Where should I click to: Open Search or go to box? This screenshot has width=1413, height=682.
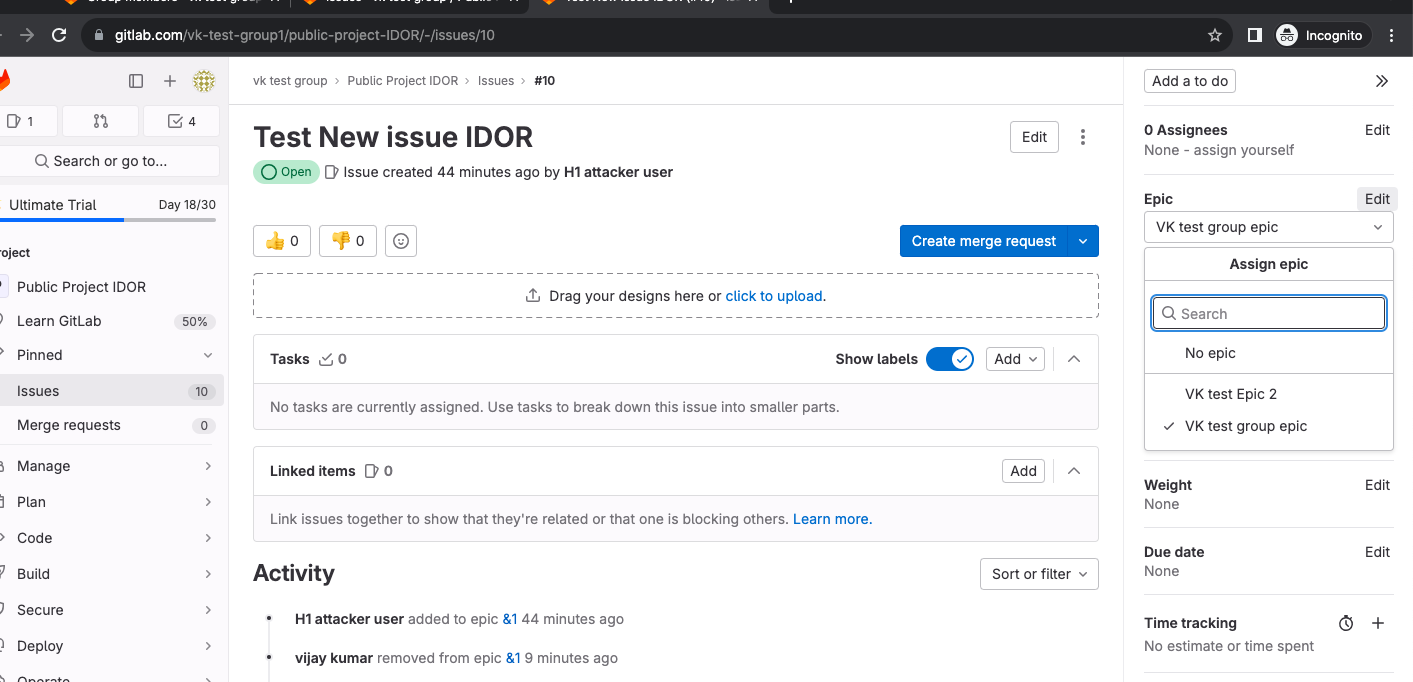point(110,161)
